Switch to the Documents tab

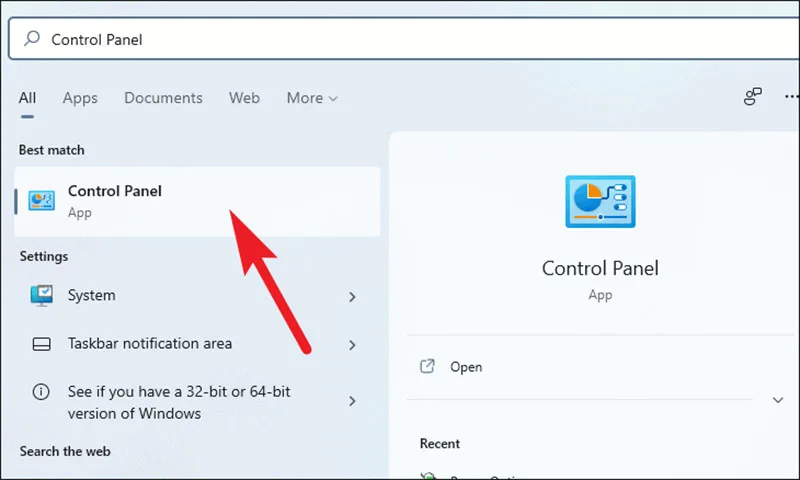pyautogui.click(x=163, y=98)
